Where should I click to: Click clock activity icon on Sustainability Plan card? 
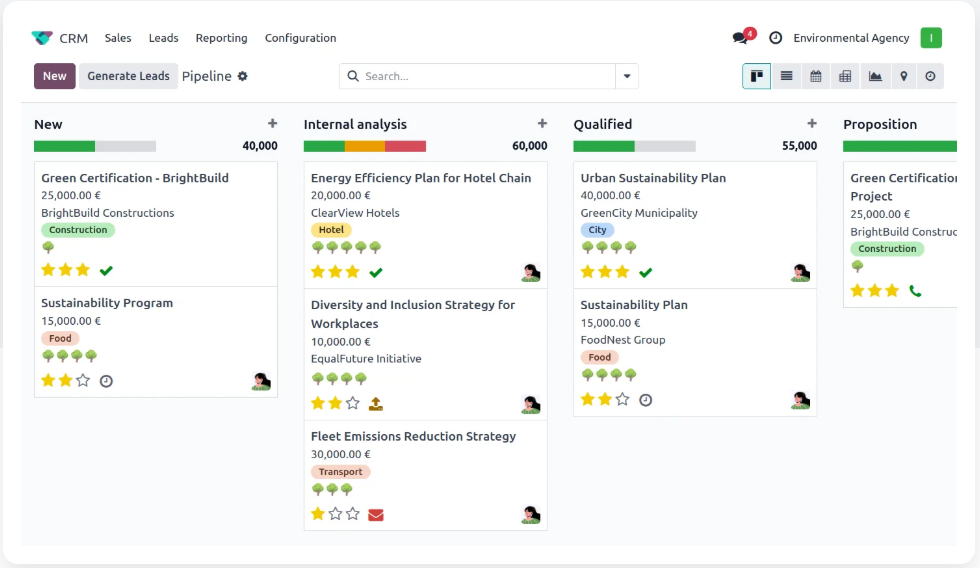click(x=646, y=400)
